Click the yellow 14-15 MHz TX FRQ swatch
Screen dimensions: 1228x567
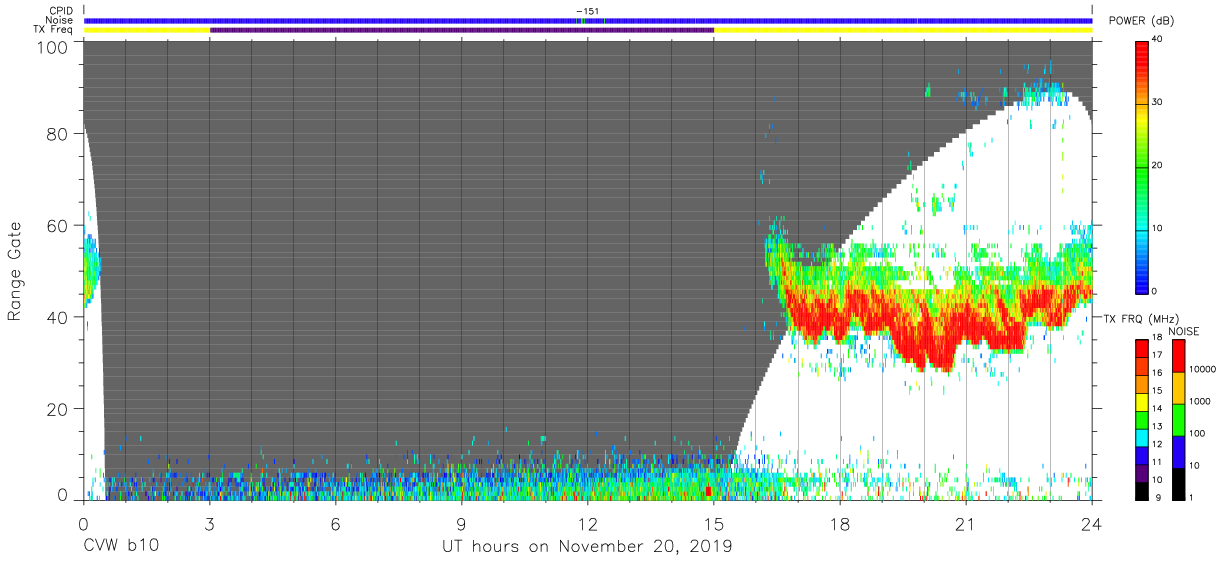pos(1141,400)
